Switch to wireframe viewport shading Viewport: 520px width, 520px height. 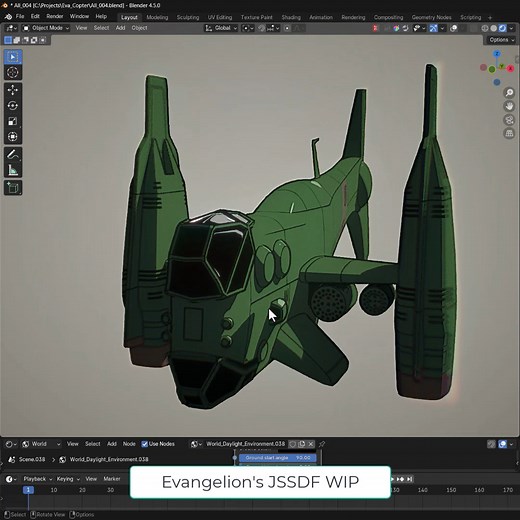[x=485, y=28]
